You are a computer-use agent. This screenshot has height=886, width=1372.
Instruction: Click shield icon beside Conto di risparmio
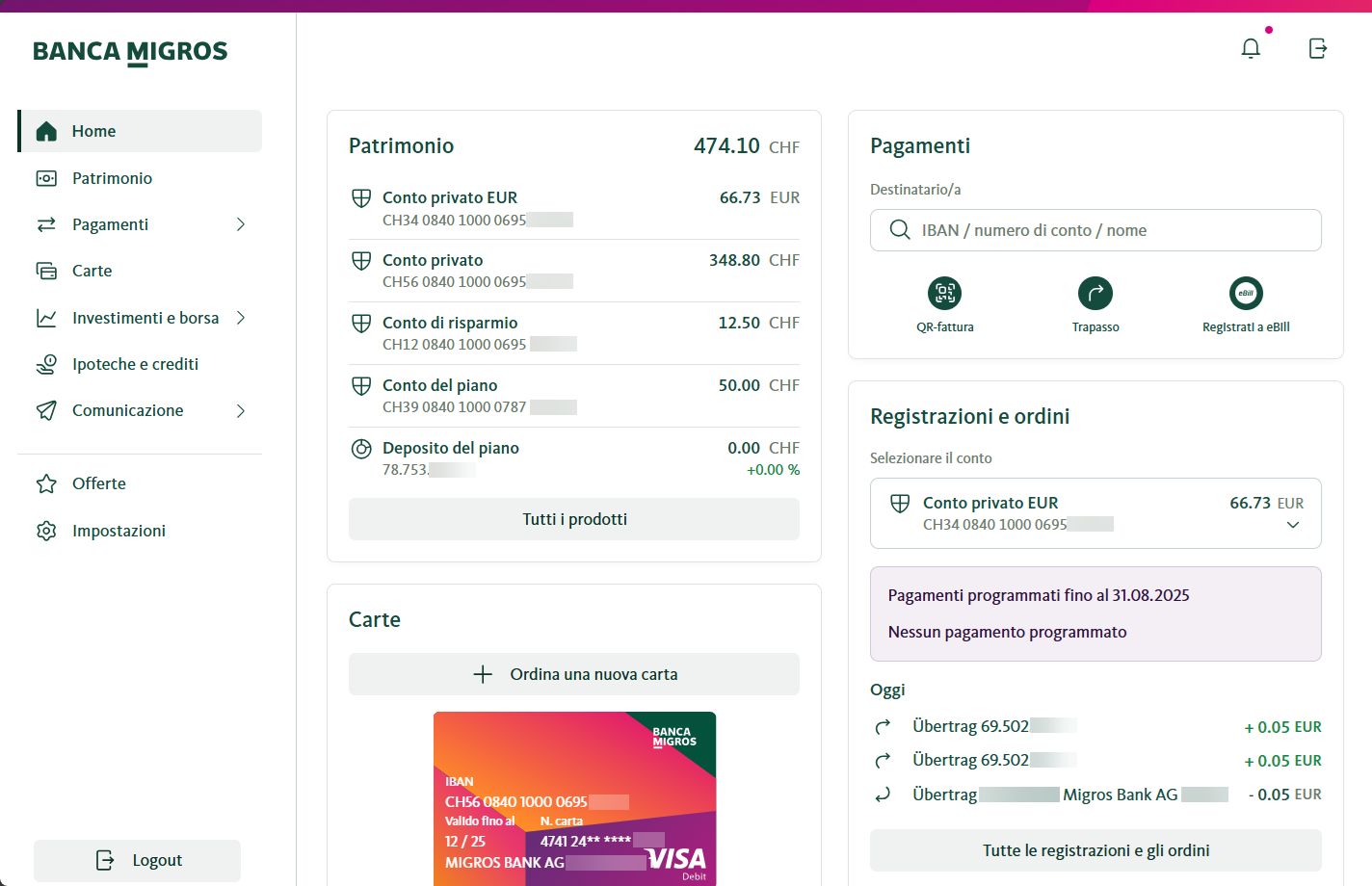(361, 324)
